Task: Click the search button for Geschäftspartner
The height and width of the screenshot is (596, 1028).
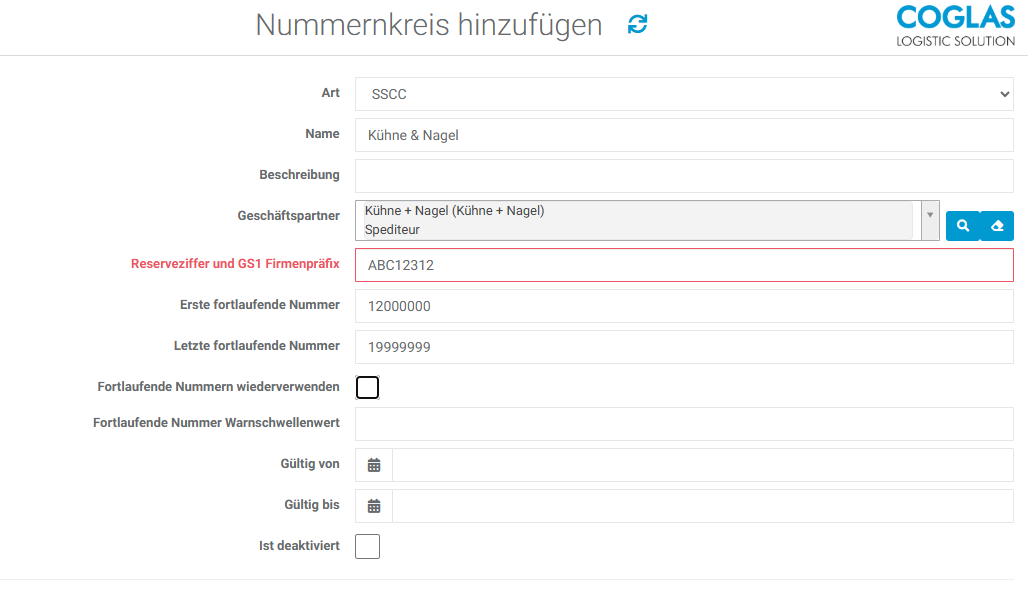Action: pos(962,226)
